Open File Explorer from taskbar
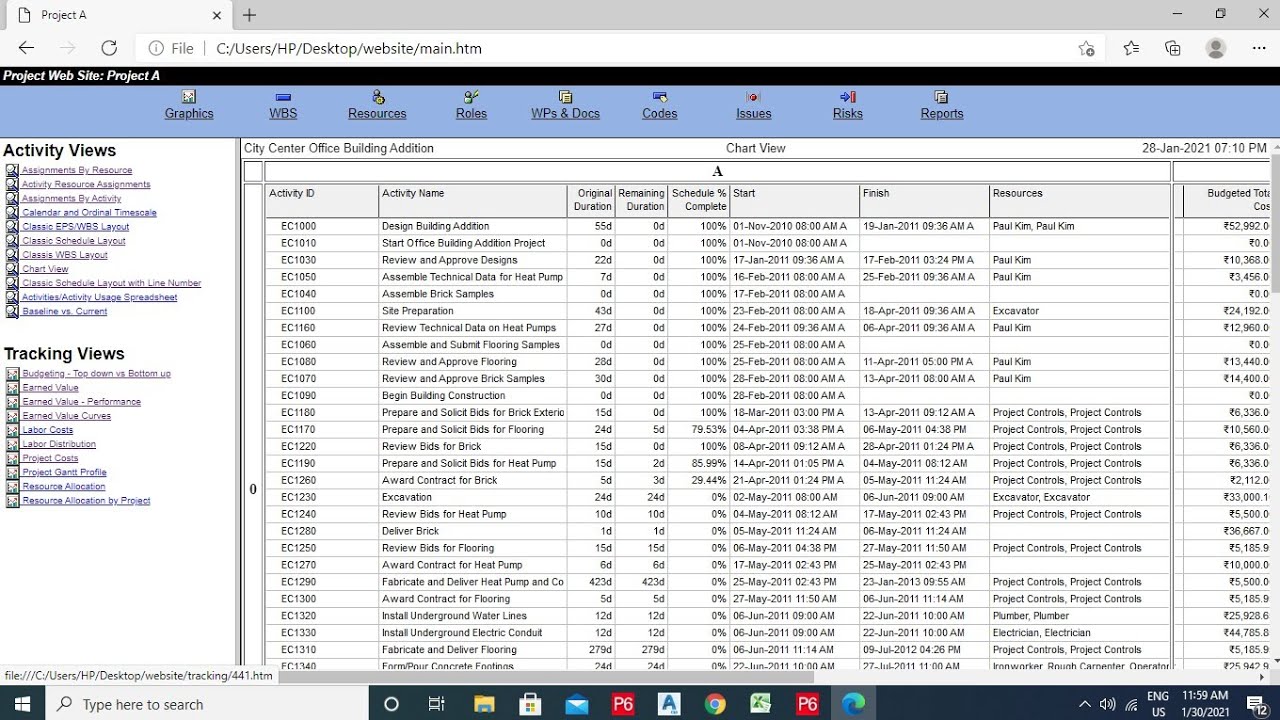This screenshot has width=1280, height=720. coord(484,704)
